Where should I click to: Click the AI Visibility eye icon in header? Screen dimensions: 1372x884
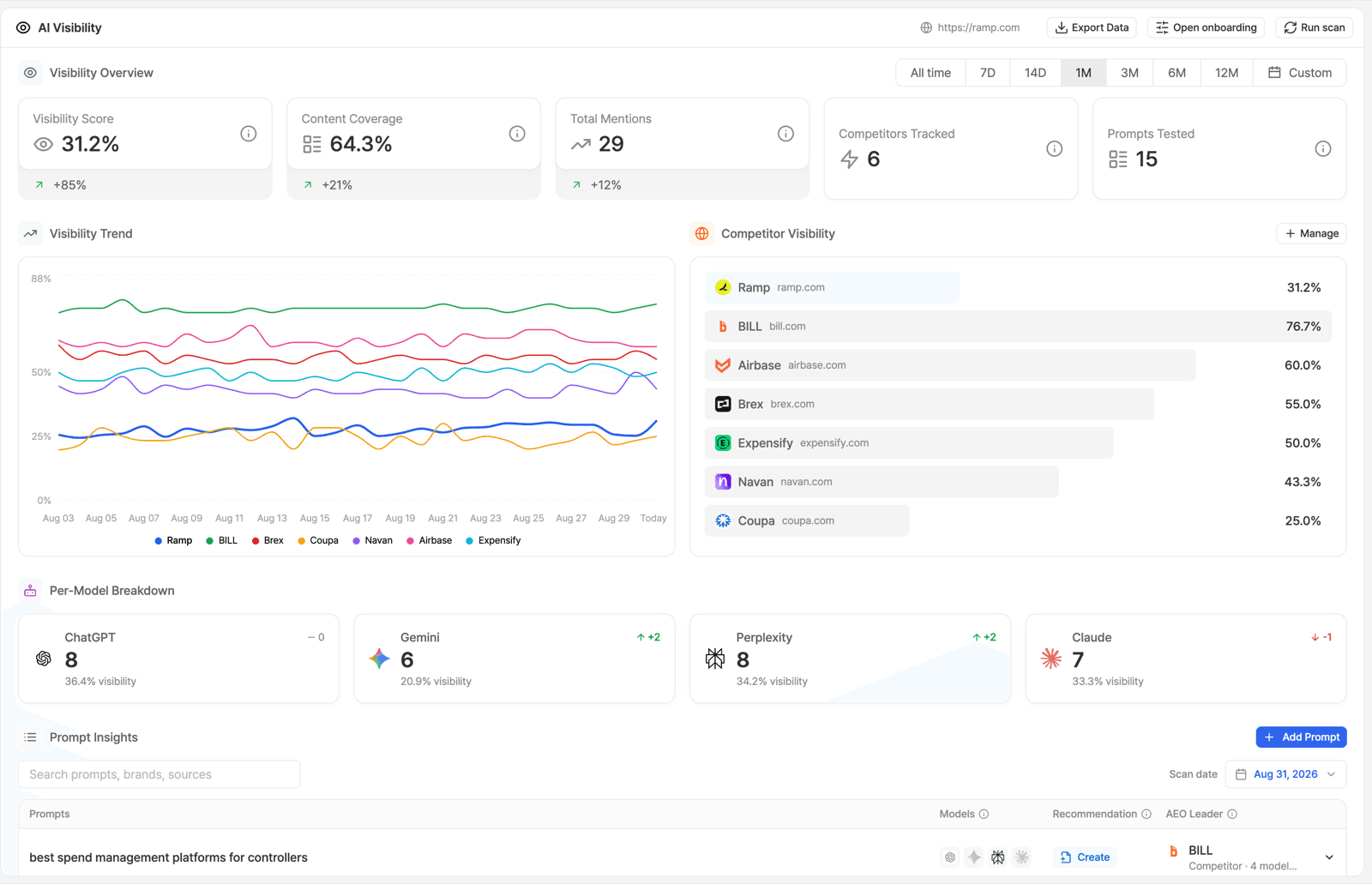coord(23,27)
